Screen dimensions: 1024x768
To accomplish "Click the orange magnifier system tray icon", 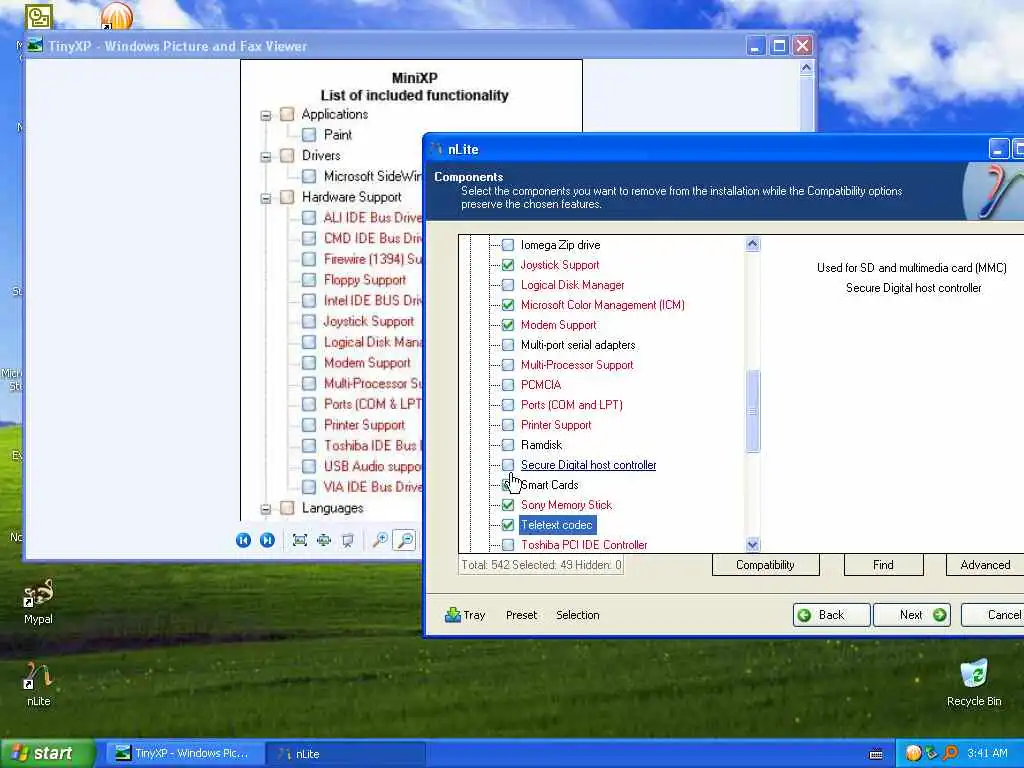I will (950, 753).
